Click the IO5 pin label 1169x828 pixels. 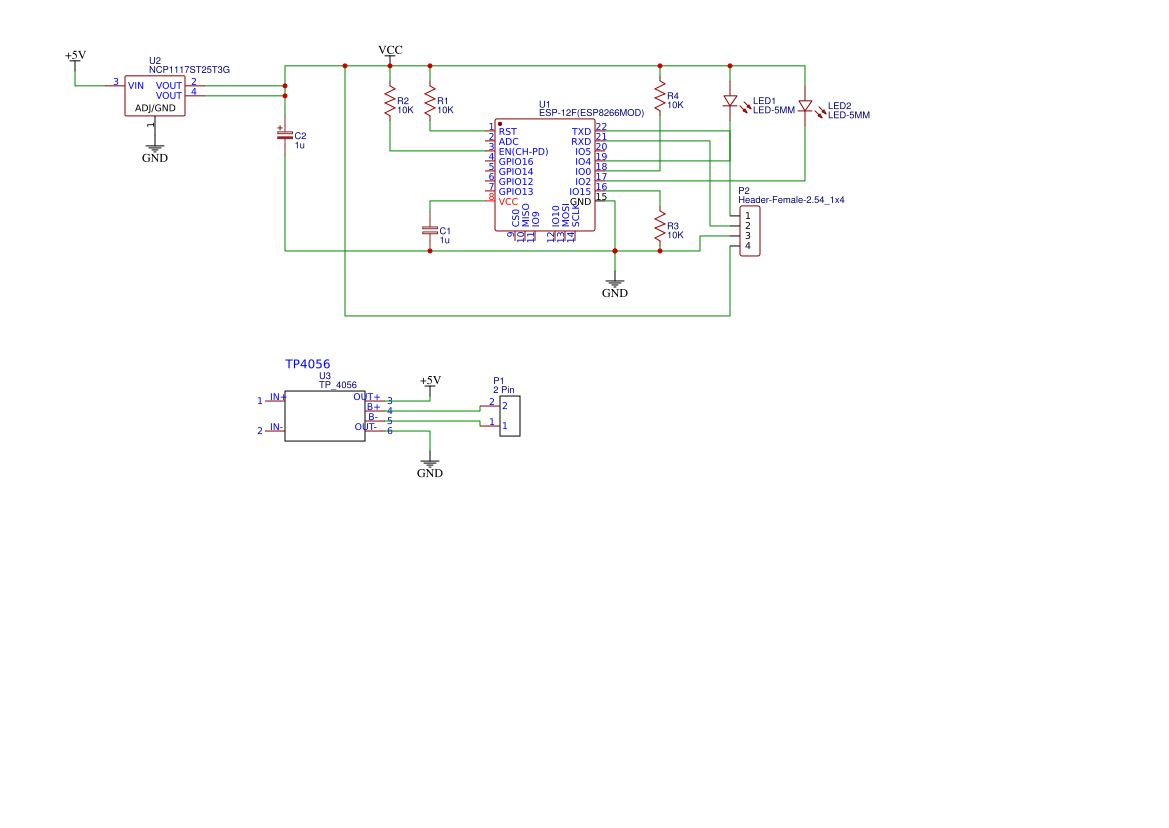tap(583, 152)
